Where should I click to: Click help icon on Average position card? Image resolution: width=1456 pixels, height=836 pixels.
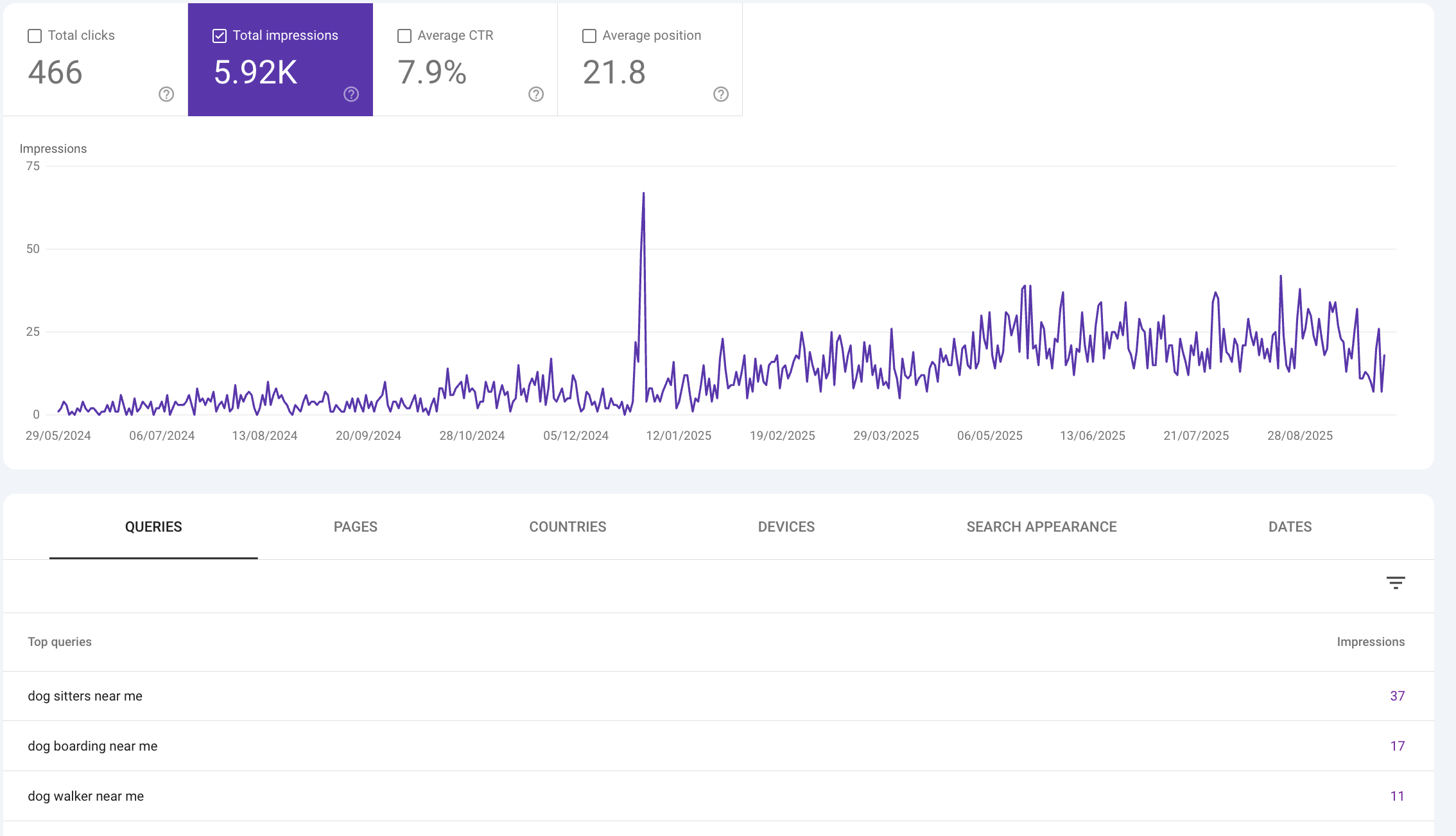[x=721, y=94]
